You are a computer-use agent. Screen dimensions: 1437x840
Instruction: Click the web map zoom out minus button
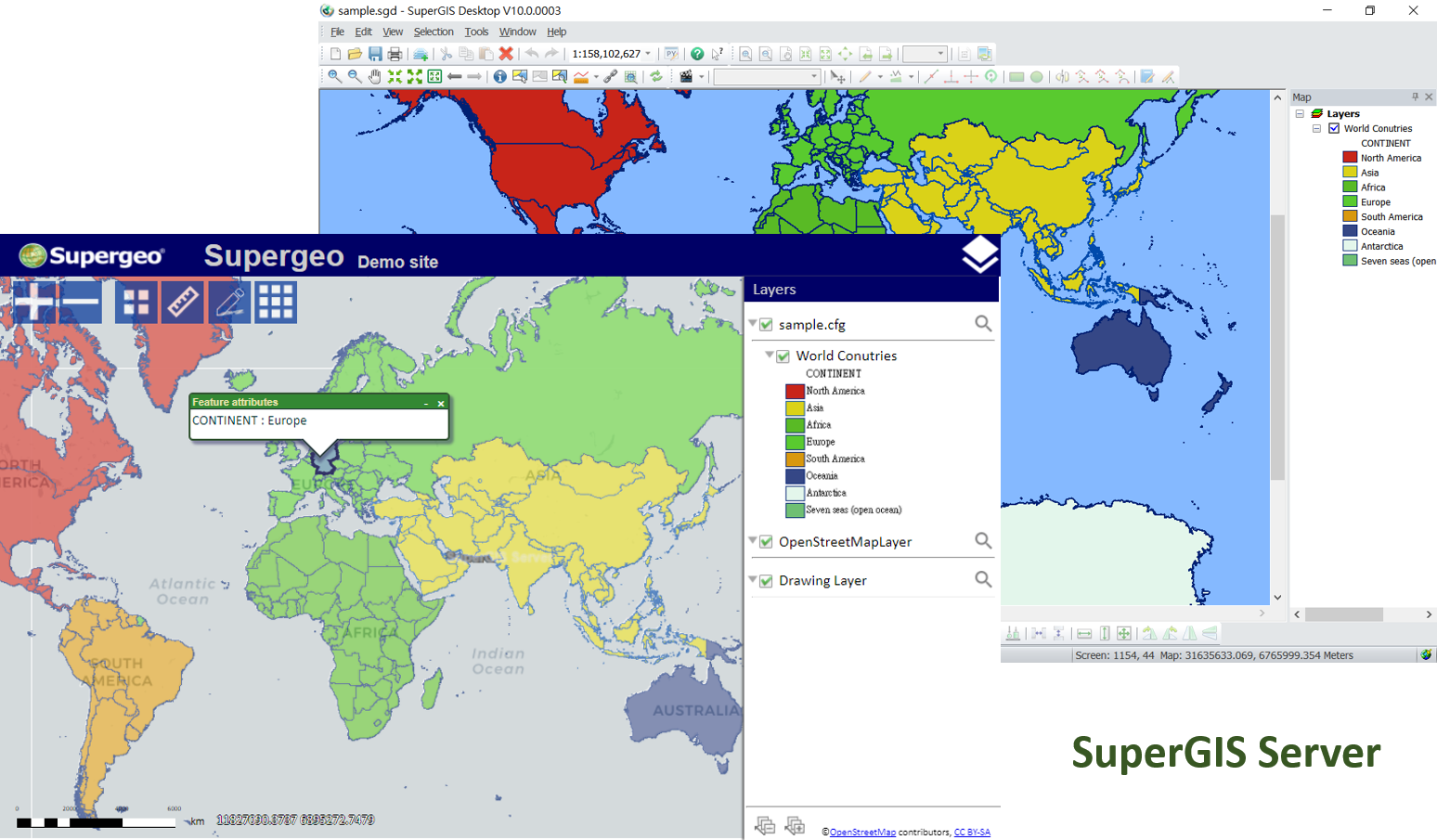81,302
